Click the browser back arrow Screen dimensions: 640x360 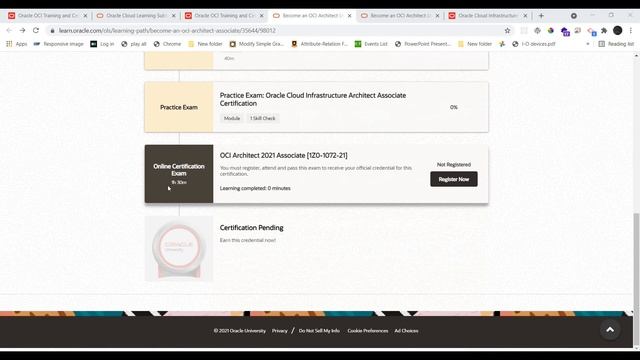coord(9,30)
